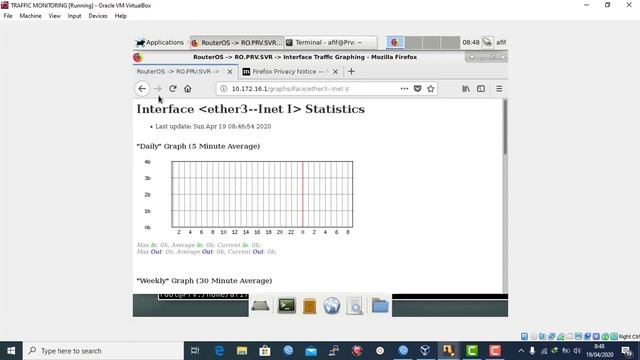Image resolution: width=640 pixels, height=360 pixels.
Task: Open the Firefox hamburger menu
Action: tap(499, 89)
